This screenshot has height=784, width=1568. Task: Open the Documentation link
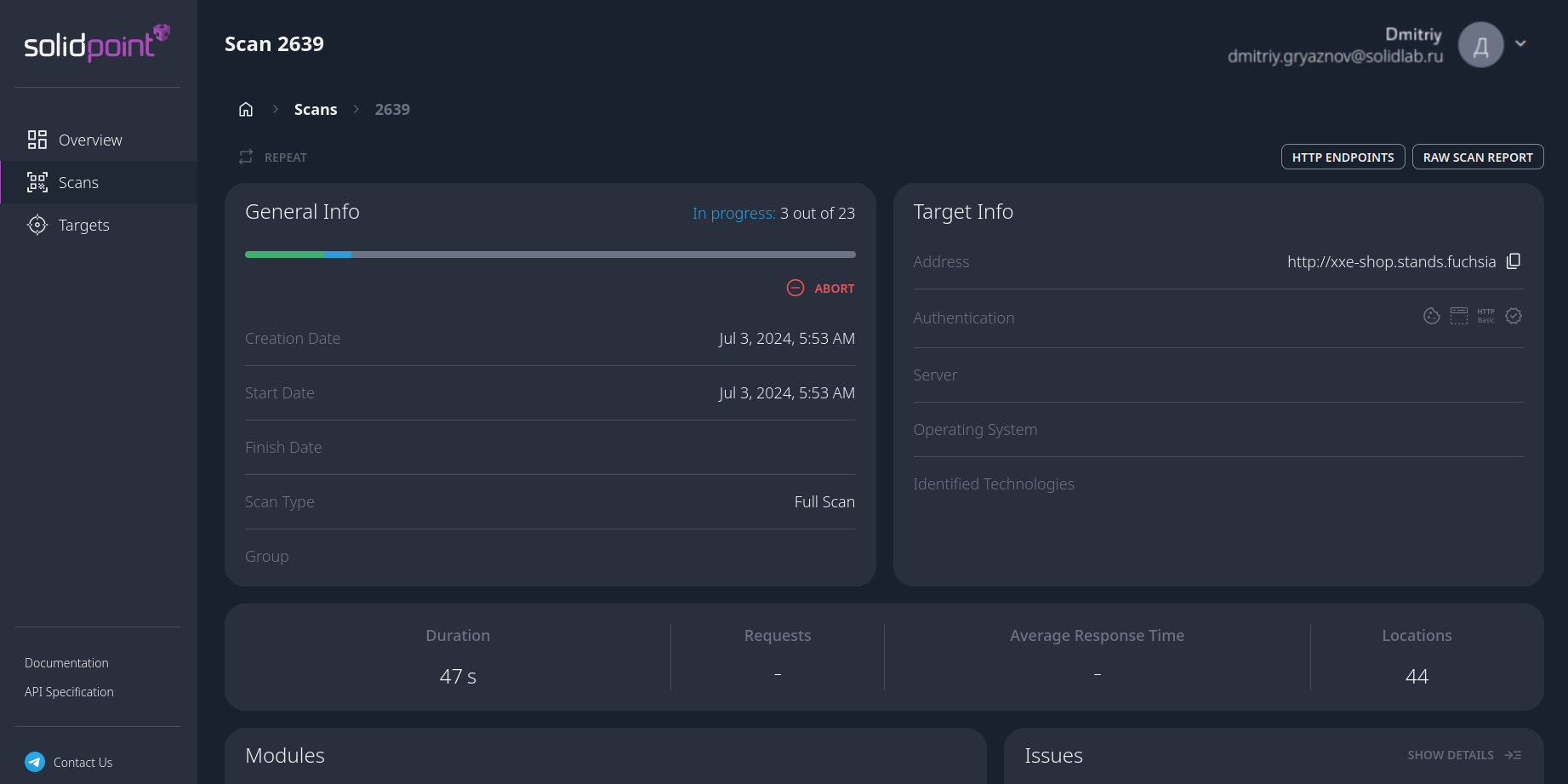tap(66, 662)
